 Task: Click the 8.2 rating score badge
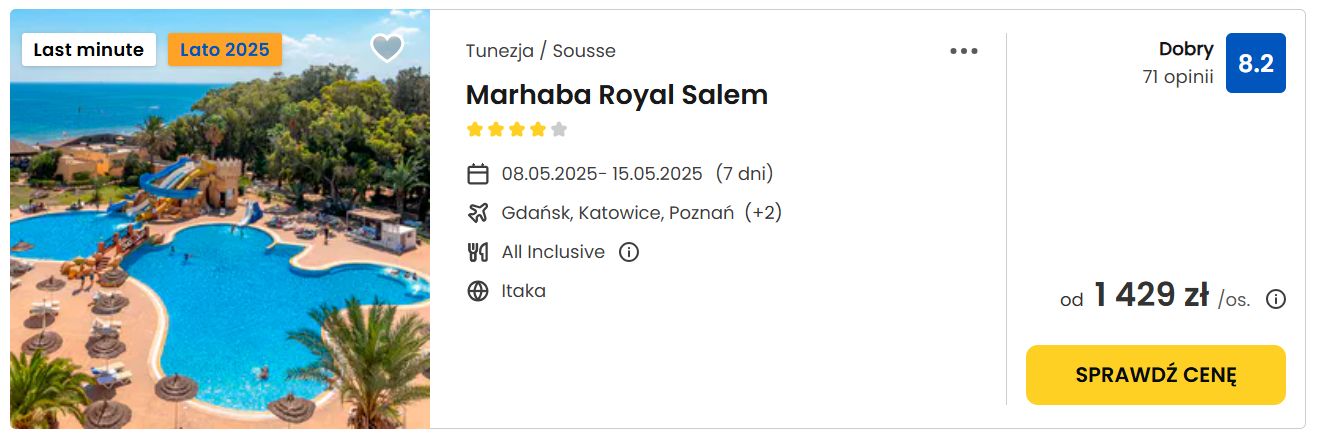[1256, 63]
